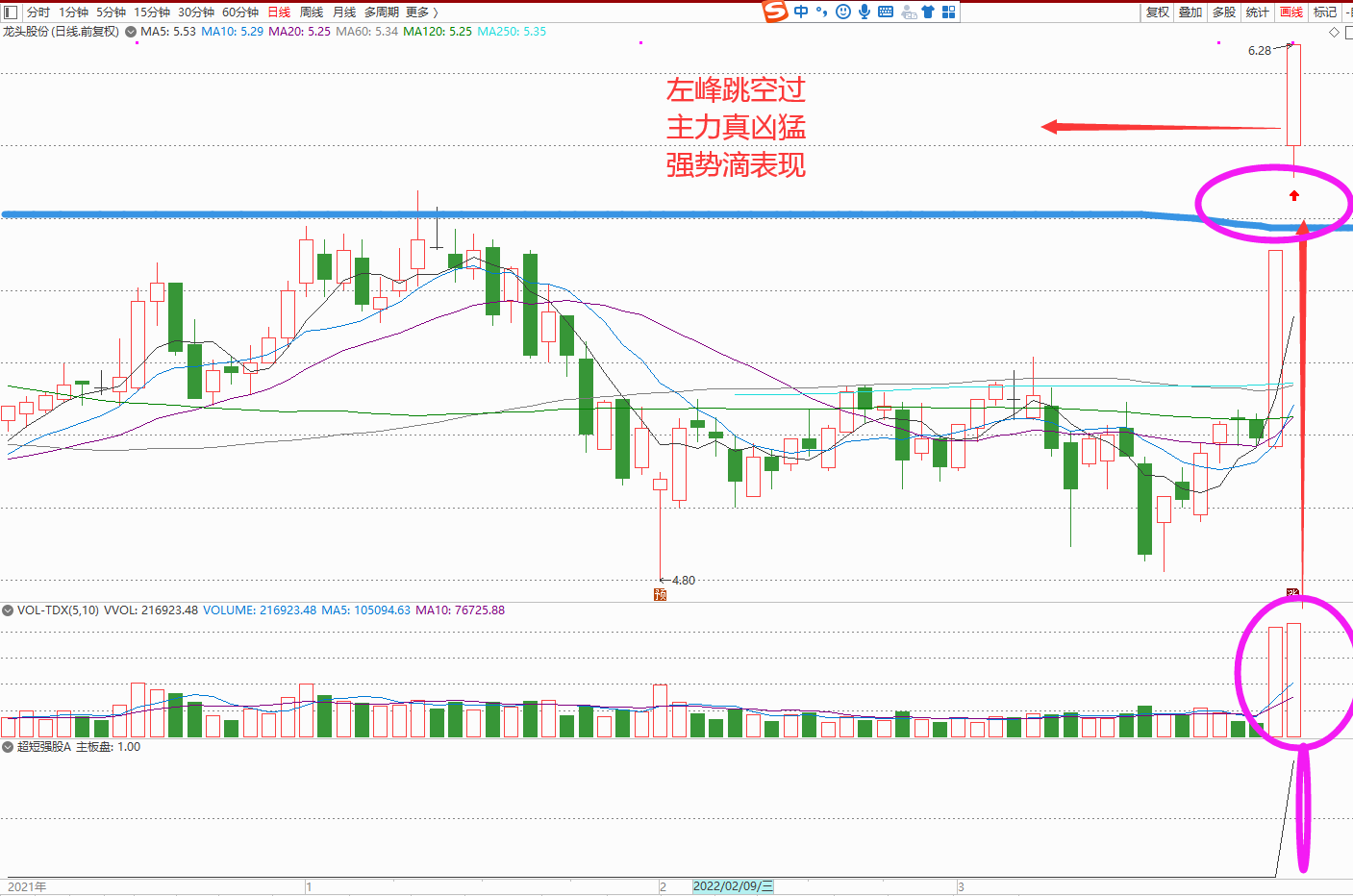
Task: Click the VVOL: 216923.48 value
Action: [x=151, y=610]
